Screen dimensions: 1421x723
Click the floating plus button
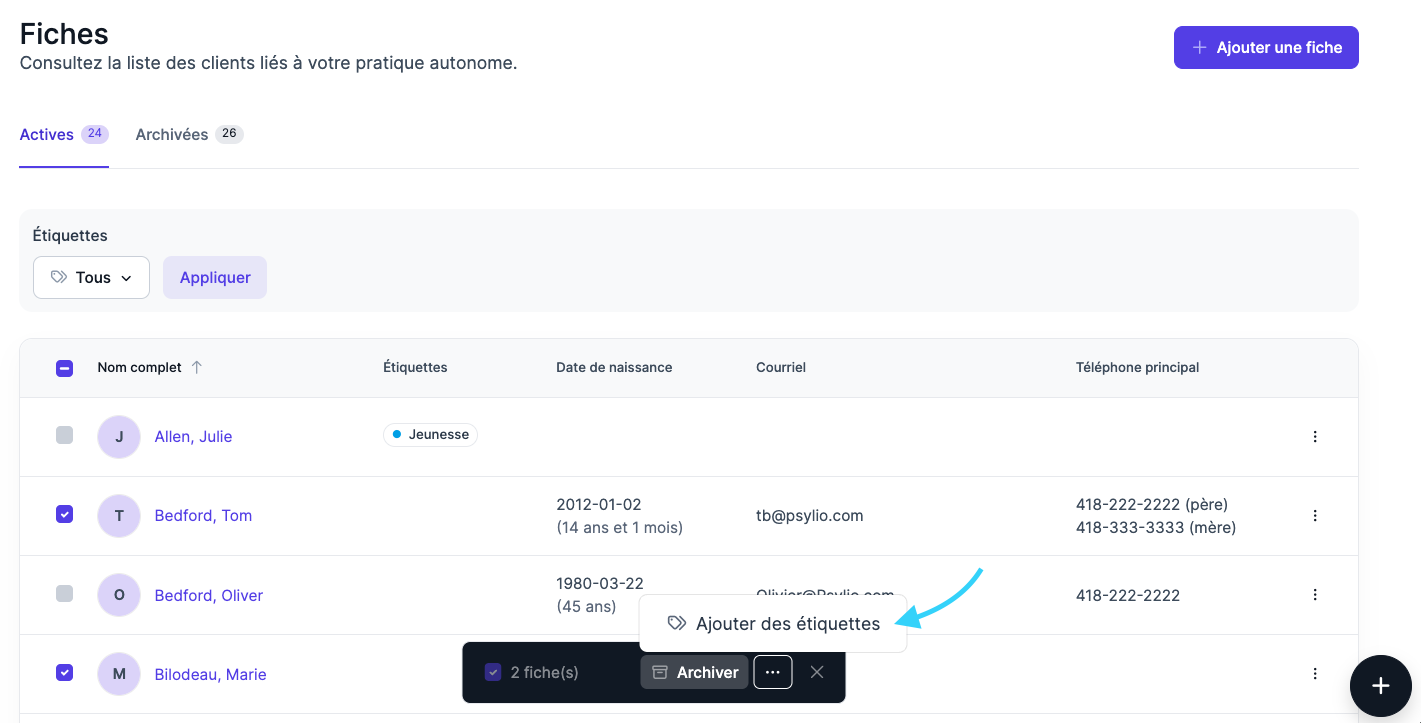pos(1380,685)
